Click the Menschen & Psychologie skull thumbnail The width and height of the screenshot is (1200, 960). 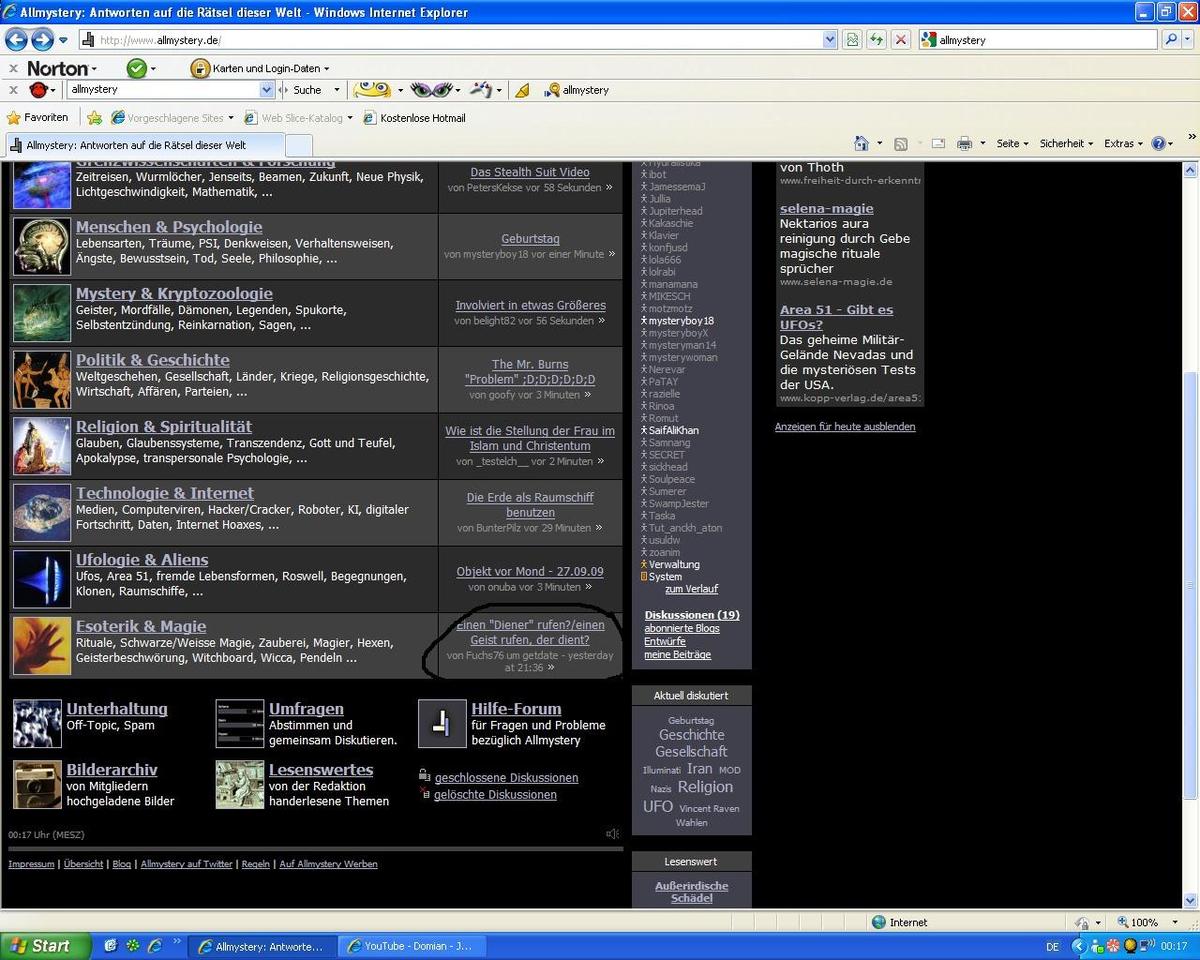[42, 246]
